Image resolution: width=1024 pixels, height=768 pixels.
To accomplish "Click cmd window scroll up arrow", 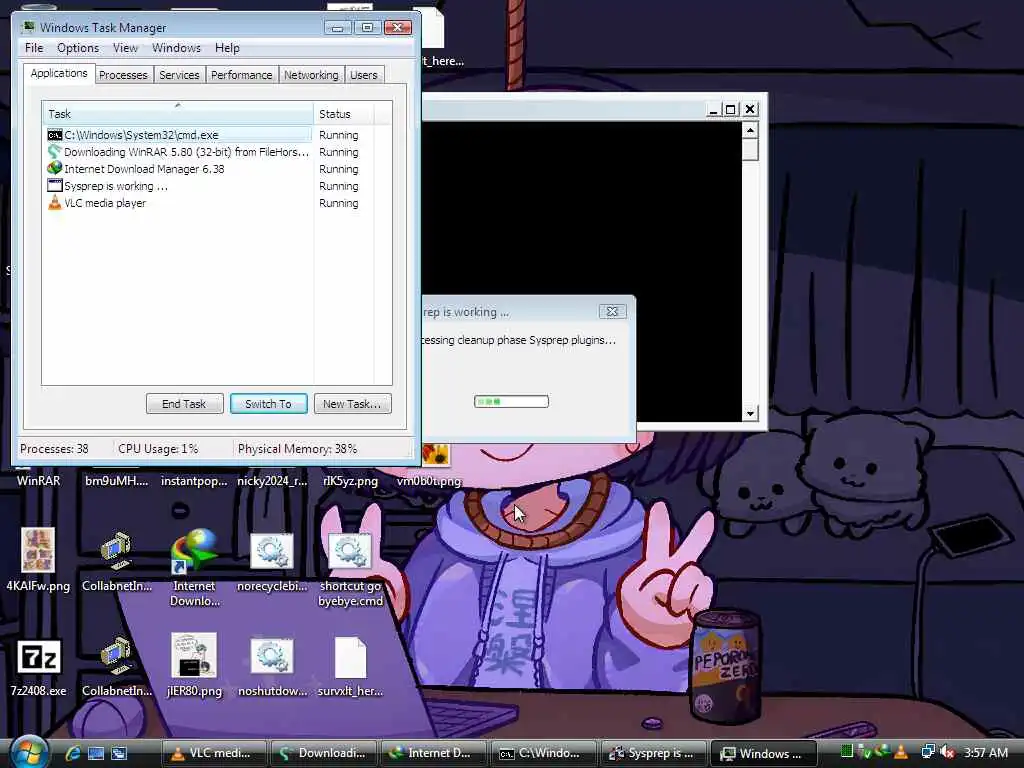I will (750, 131).
